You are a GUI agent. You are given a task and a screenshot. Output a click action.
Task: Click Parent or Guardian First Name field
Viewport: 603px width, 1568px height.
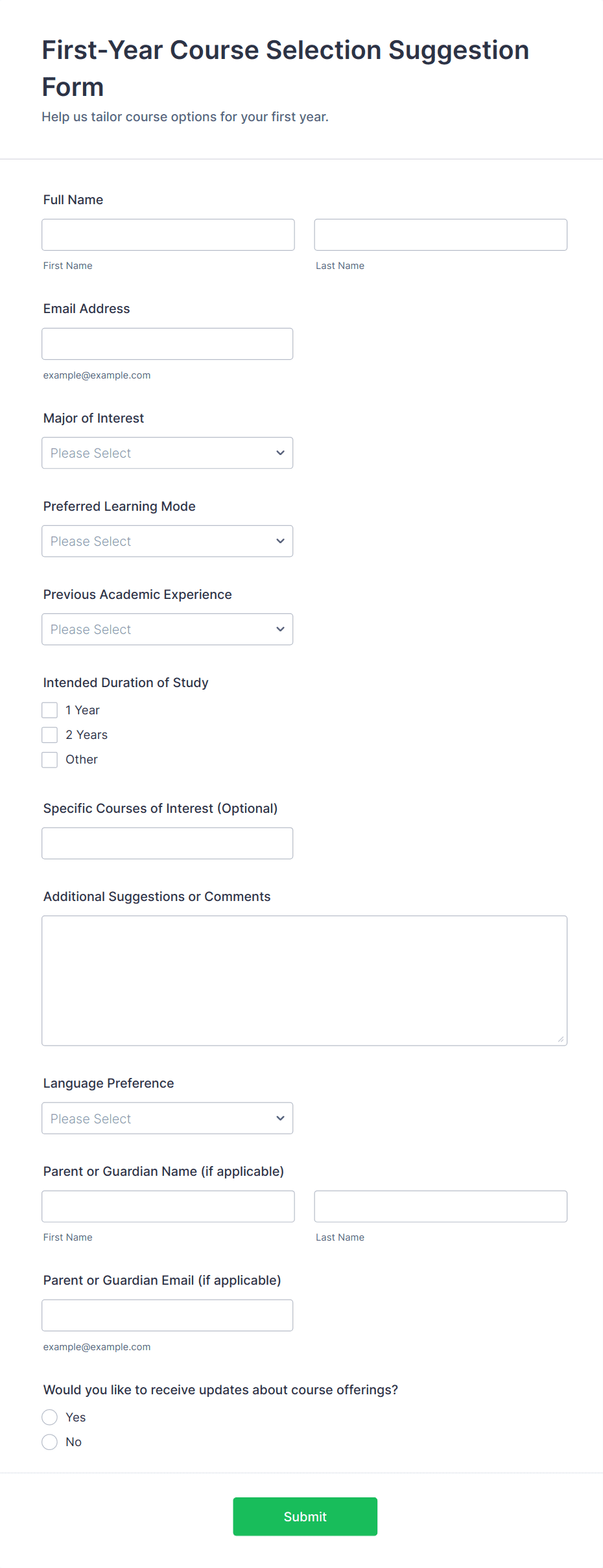click(168, 1206)
